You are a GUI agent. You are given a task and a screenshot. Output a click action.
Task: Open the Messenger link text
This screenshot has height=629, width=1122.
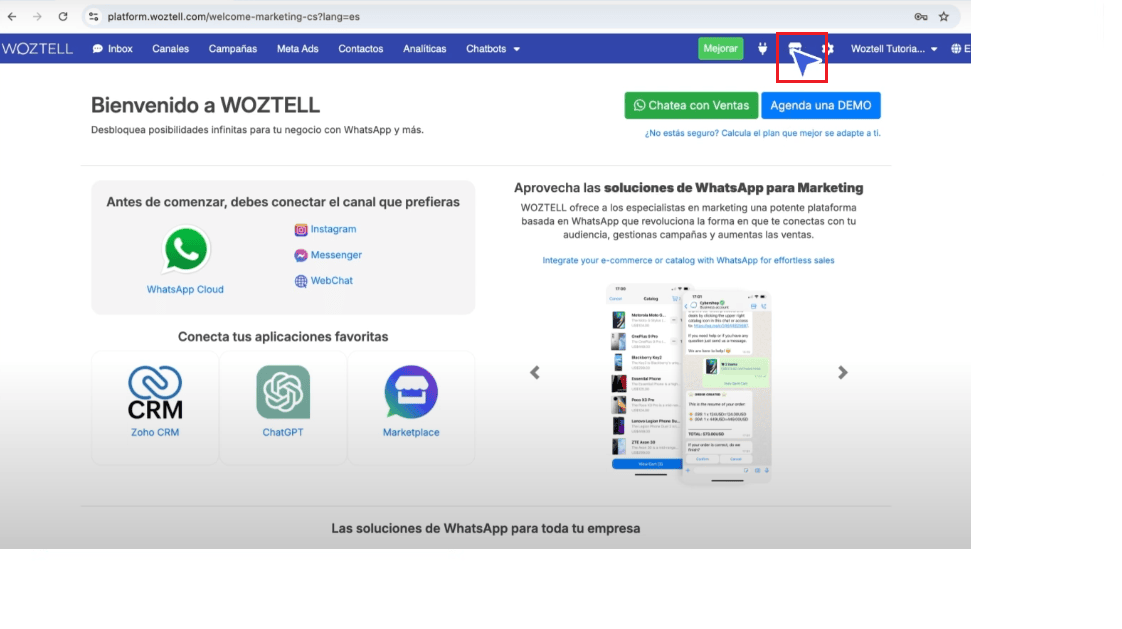(x=336, y=255)
